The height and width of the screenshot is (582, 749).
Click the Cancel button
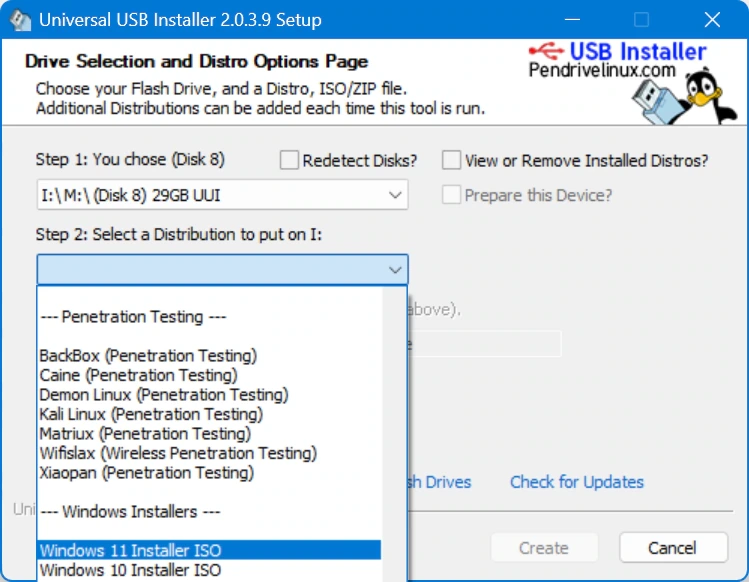point(674,548)
